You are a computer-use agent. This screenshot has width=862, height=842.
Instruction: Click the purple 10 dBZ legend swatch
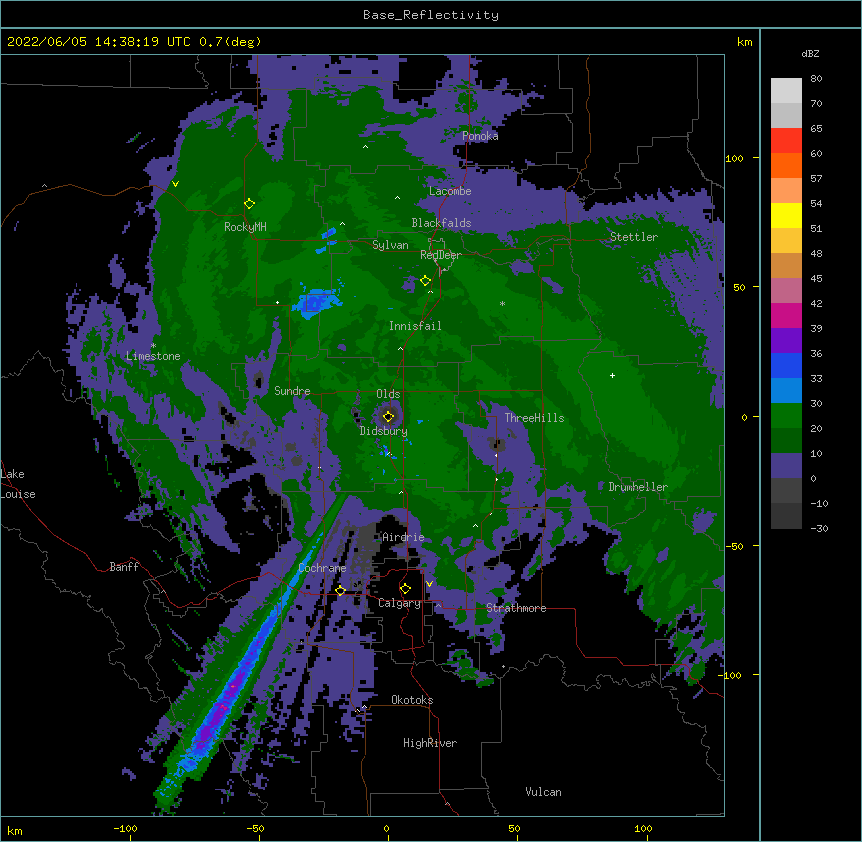point(786,466)
